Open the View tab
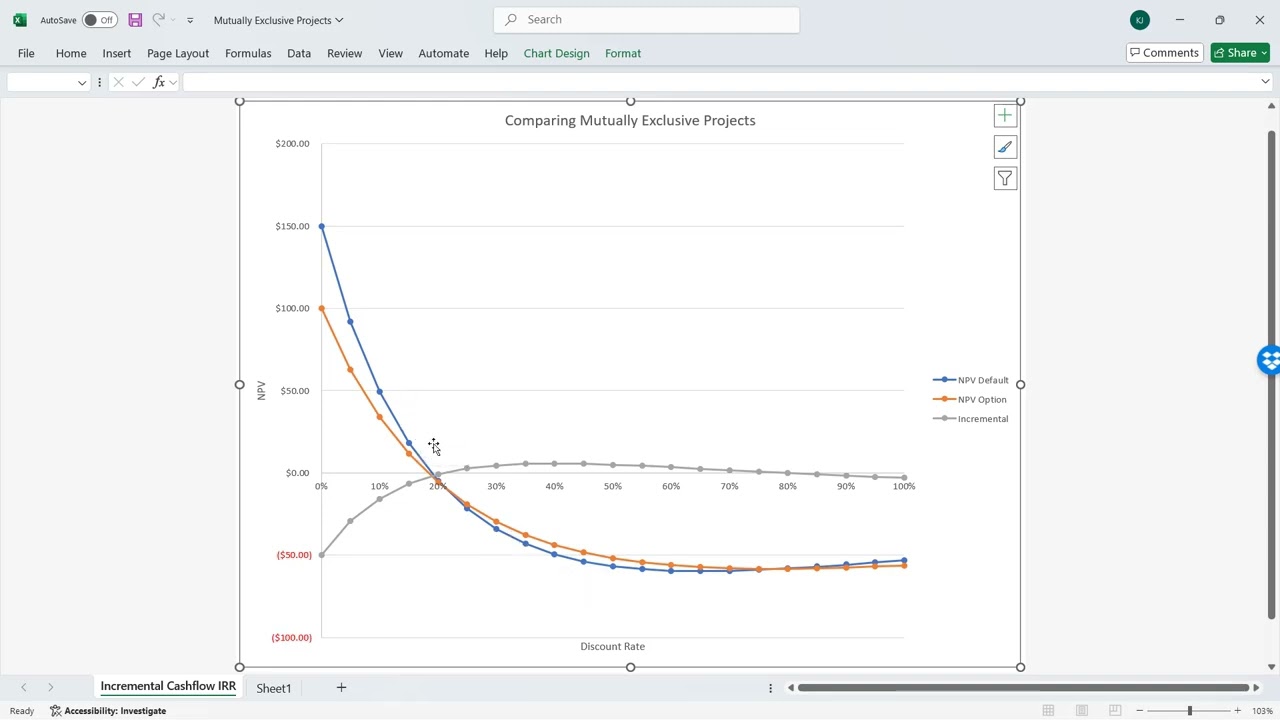 390,53
